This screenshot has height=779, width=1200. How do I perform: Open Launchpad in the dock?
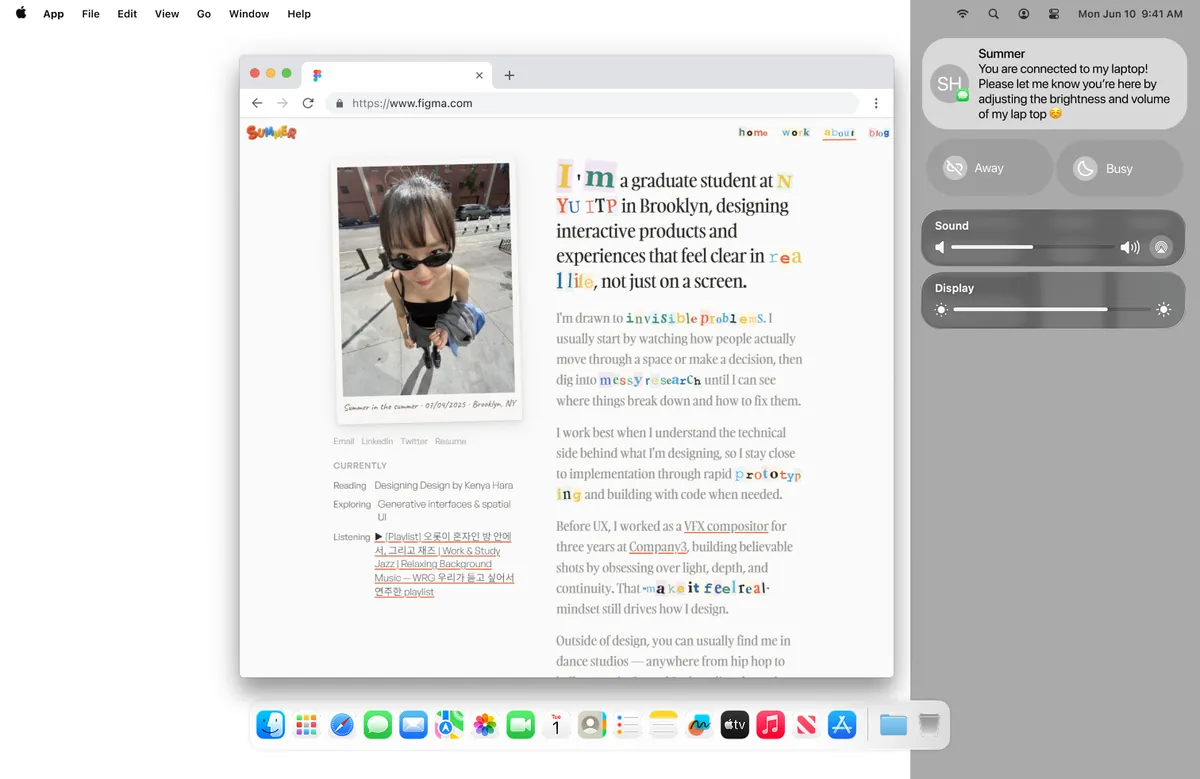click(x=306, y=725)
